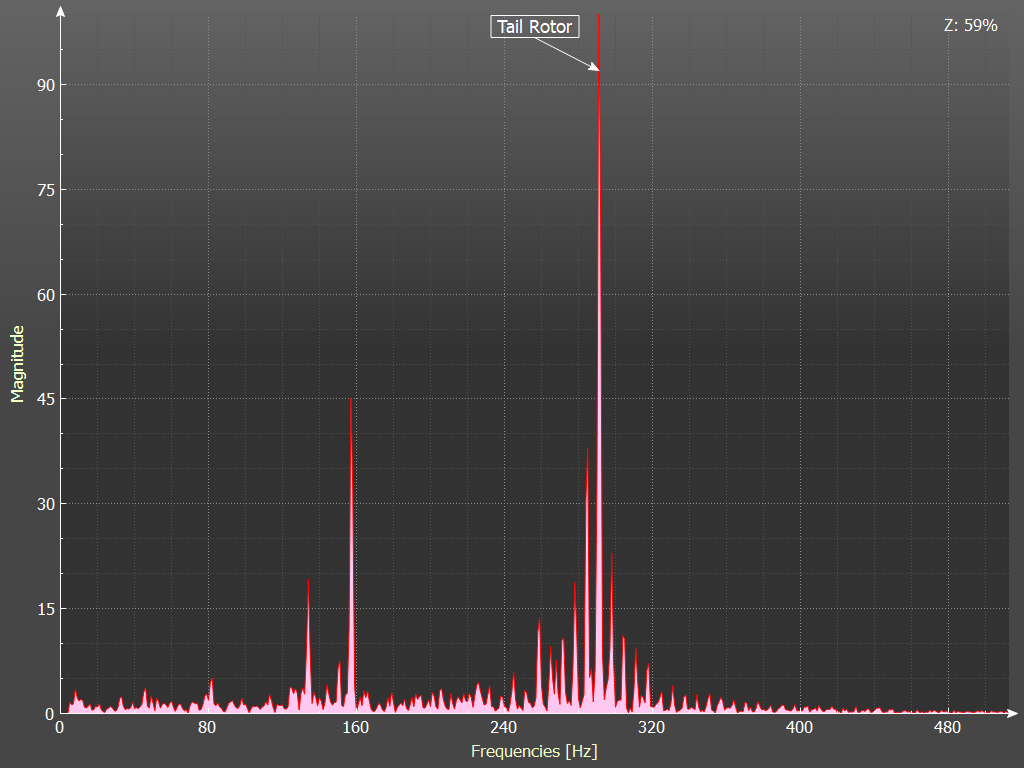Click the 80 tick label on frequency axis

pos(207,727)
